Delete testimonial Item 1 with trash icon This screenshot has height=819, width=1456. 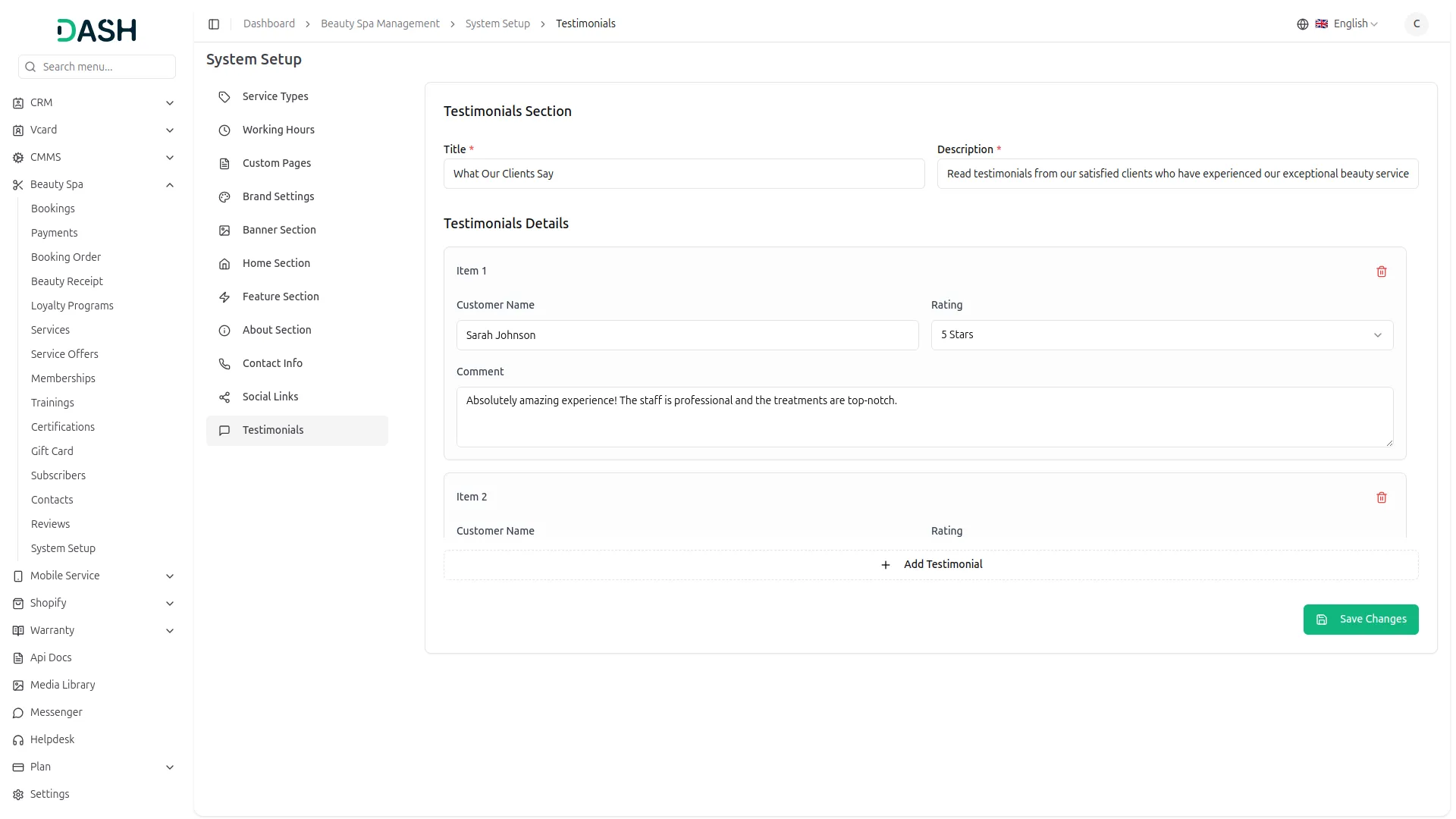coord(1381,271)
